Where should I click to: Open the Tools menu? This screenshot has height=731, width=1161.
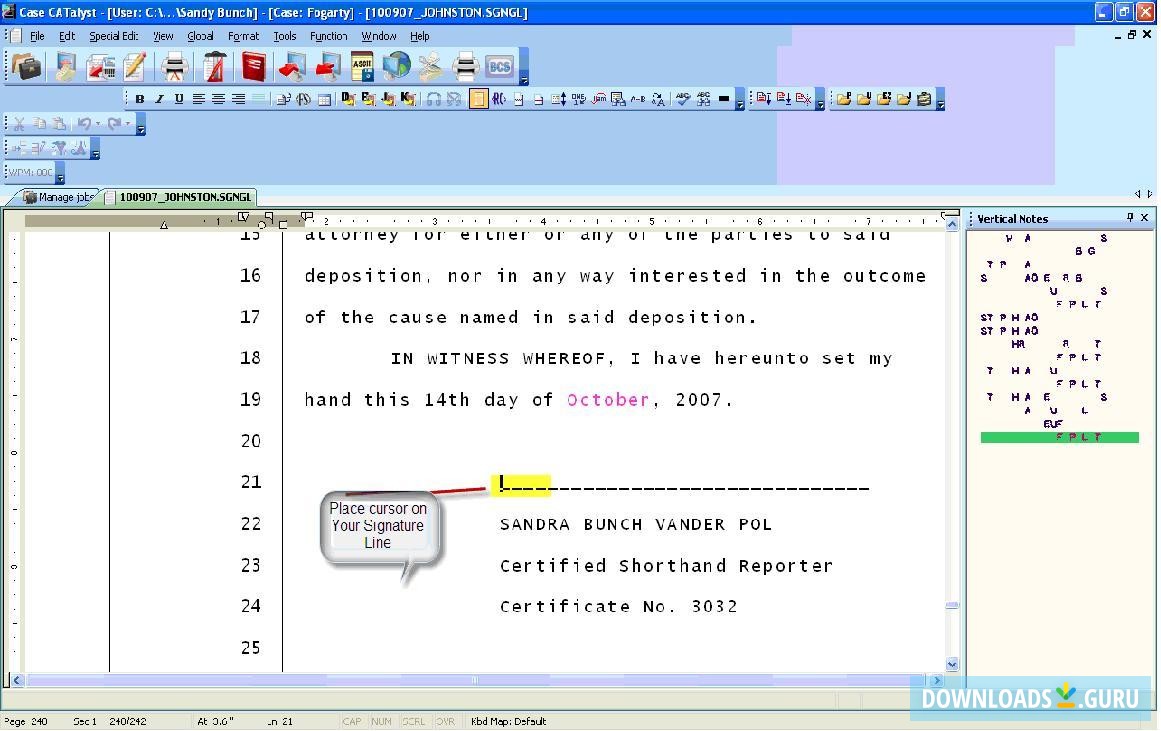[284, 36]
